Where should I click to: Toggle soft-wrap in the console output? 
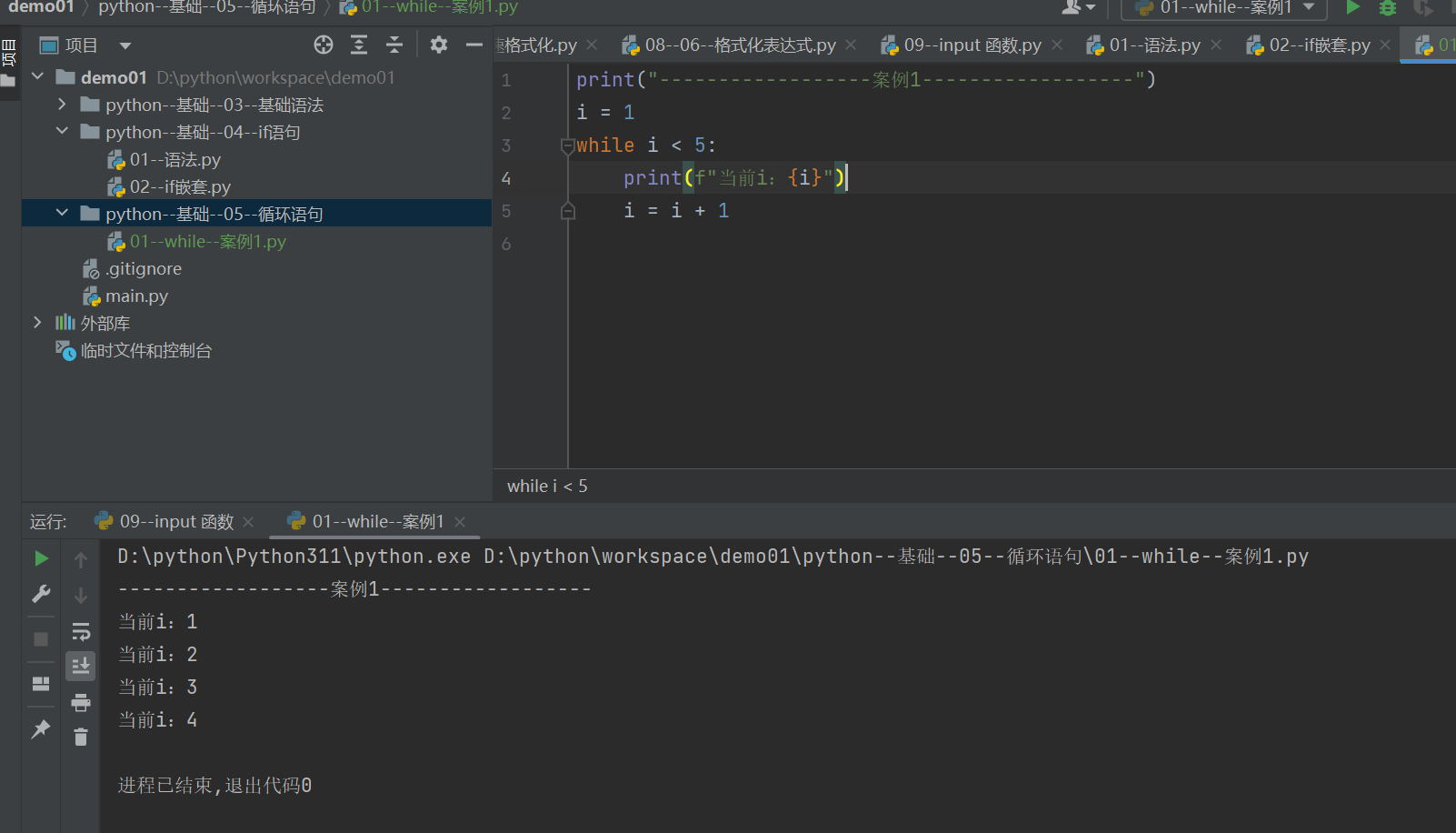81,631
